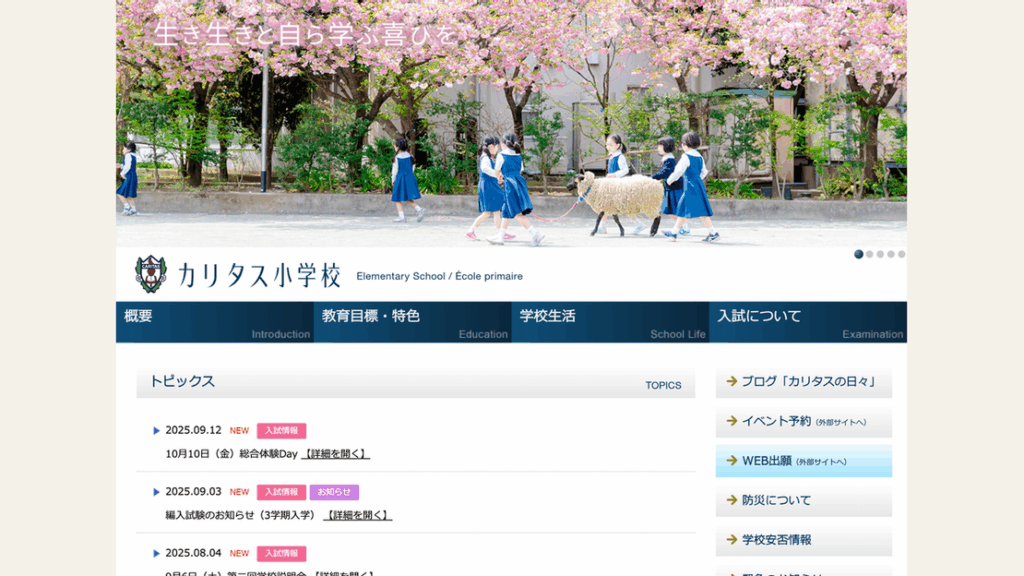
Task: Click 入試情報 tag on 2025.09.12 entry
Action: point(281,431)
